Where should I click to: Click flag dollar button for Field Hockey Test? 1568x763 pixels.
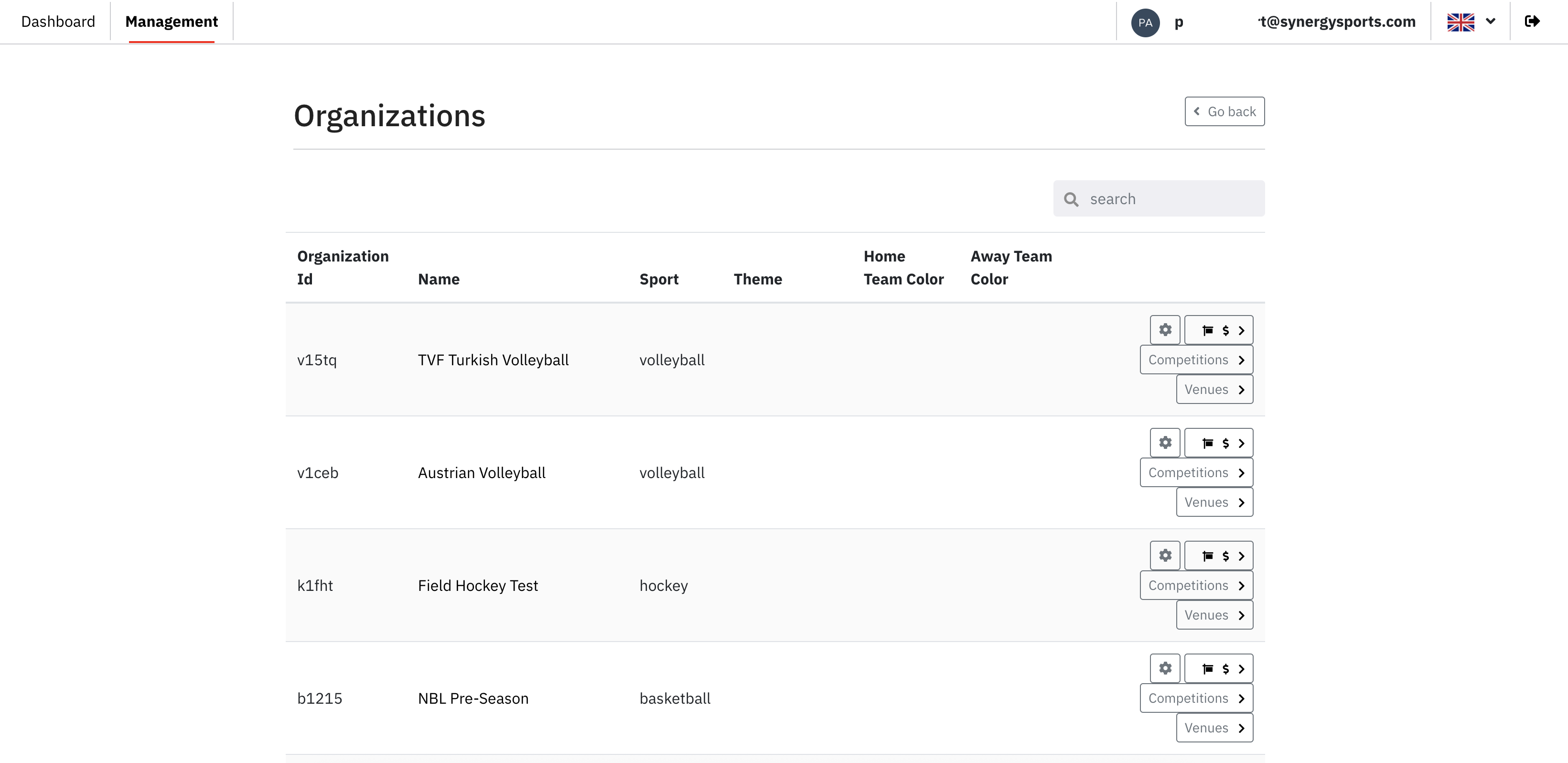click(1218, 556)
